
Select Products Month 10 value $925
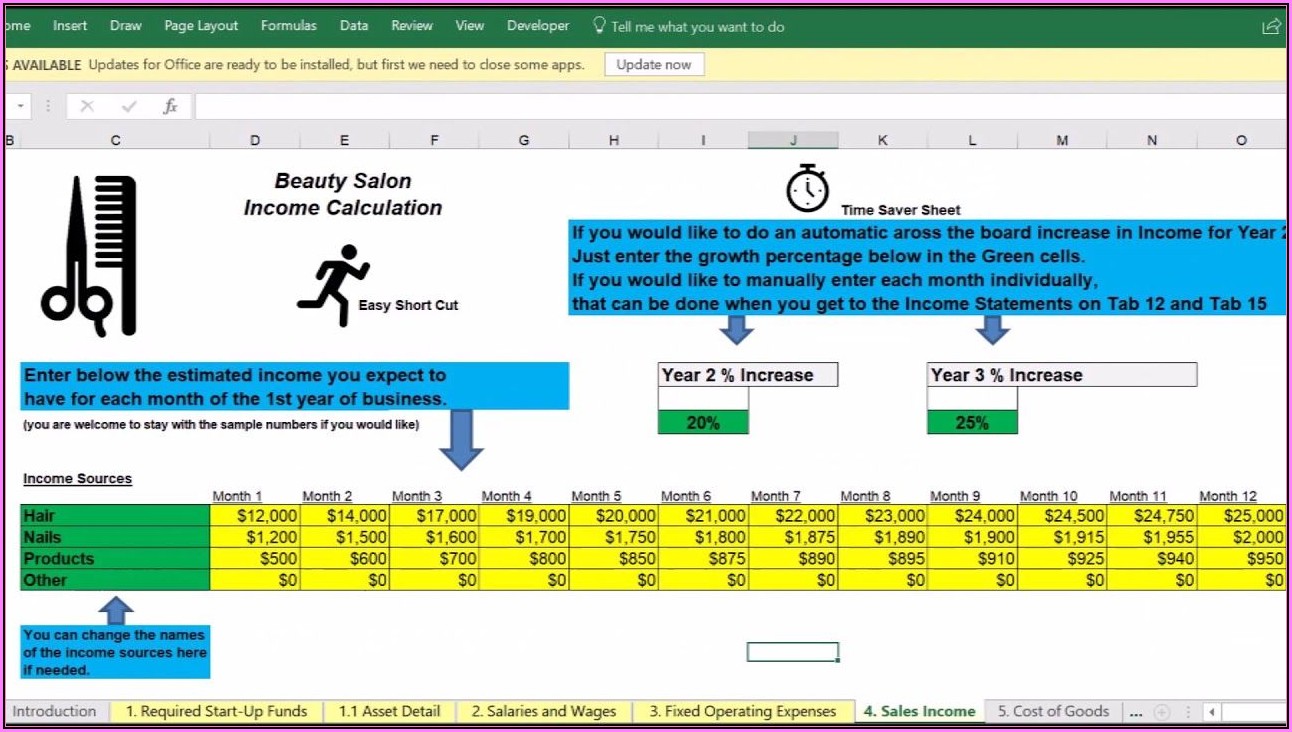point(1062,559)
